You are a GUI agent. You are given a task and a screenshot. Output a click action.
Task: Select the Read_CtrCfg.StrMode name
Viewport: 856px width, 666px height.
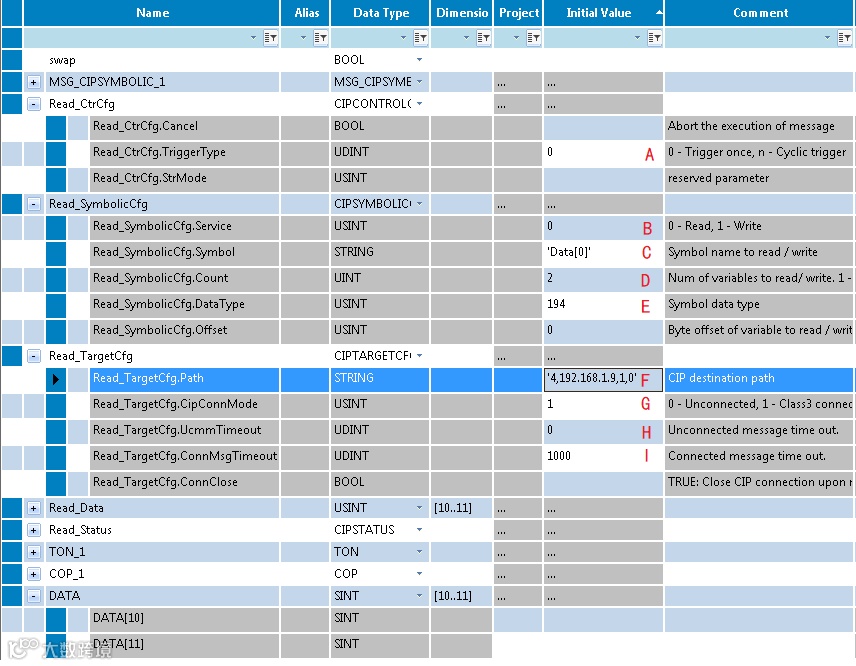150,178
